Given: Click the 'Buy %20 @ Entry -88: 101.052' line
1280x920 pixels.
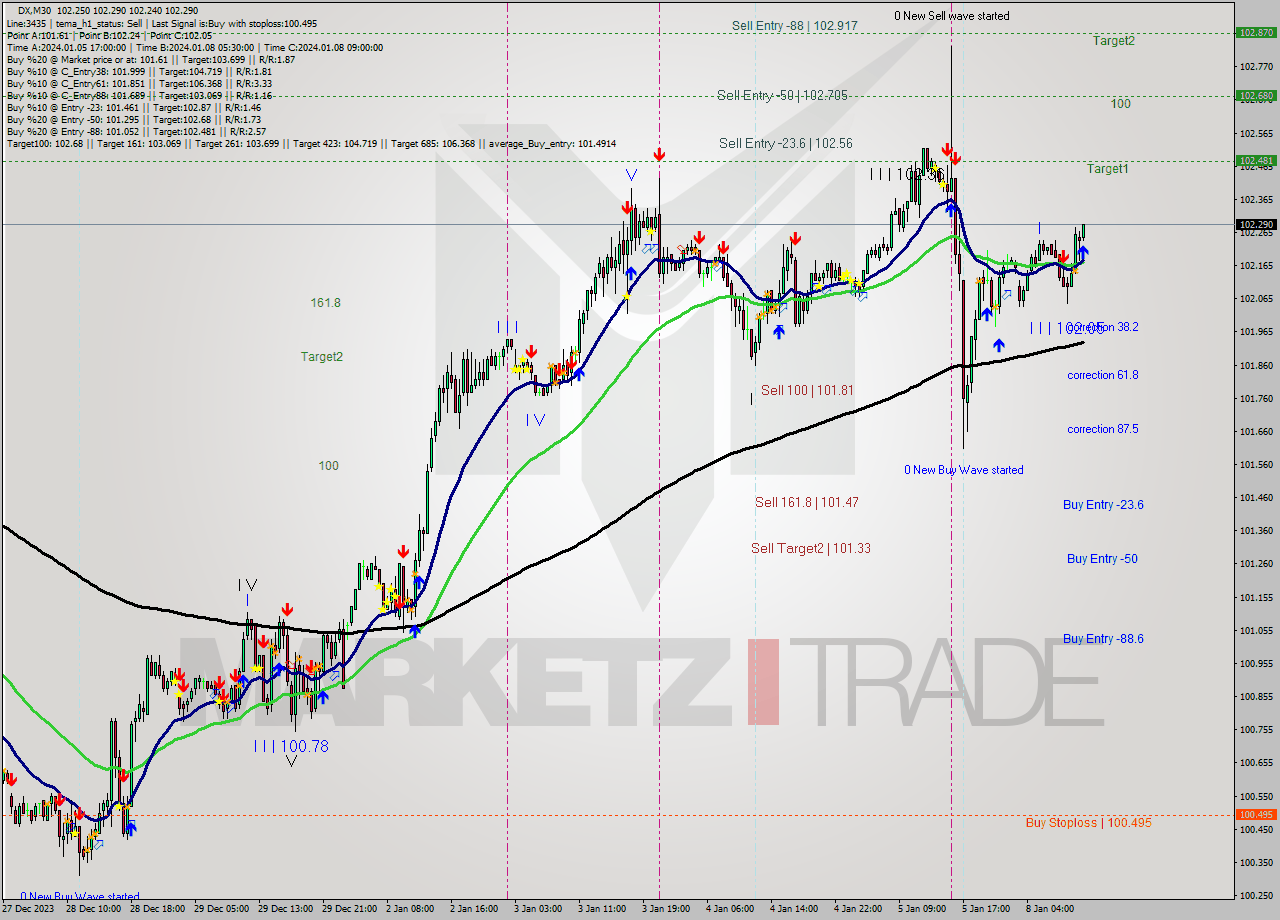Looking at the screenshot, I should [x=136, y=131].
